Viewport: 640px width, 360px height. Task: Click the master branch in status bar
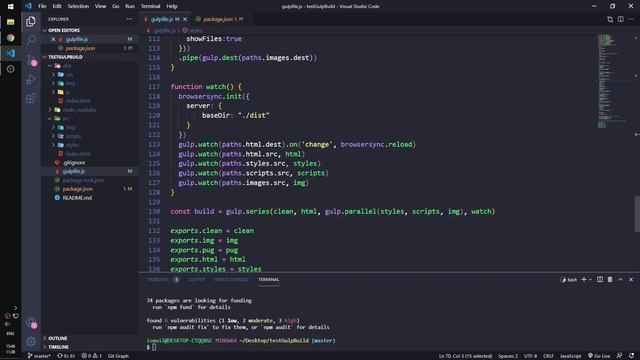[x=39, y=356]
